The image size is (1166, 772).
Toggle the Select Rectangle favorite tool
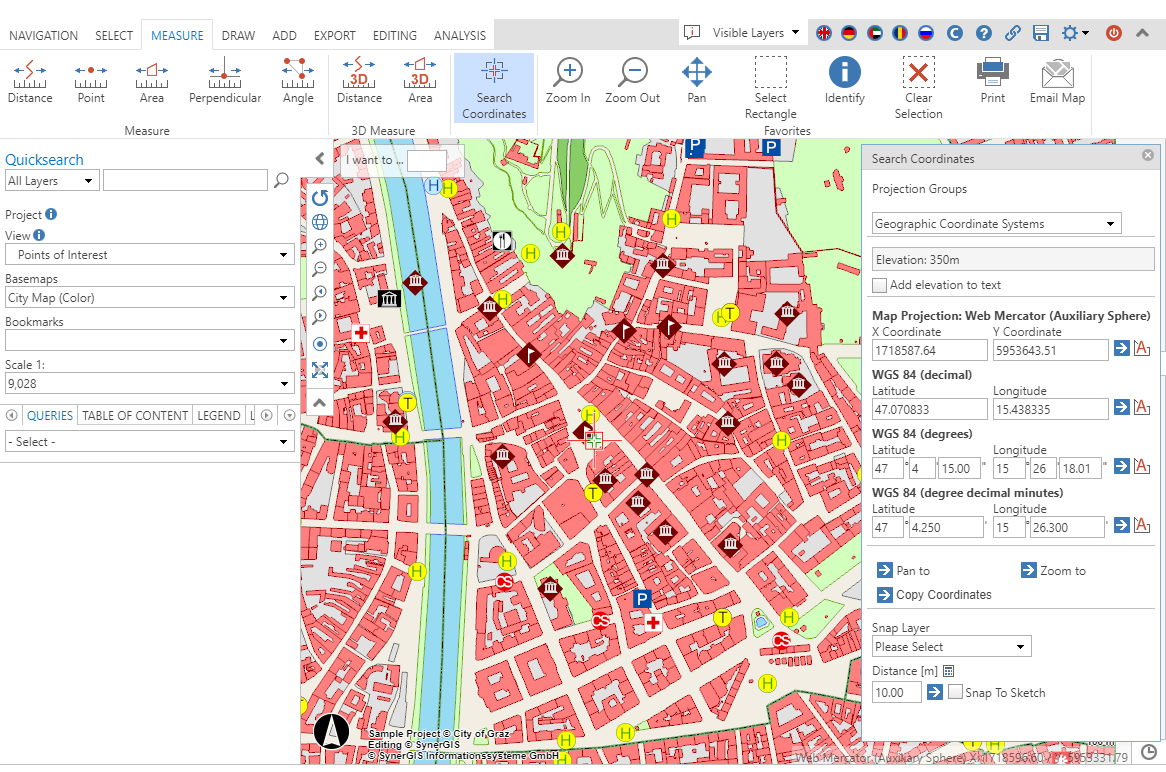770,80
